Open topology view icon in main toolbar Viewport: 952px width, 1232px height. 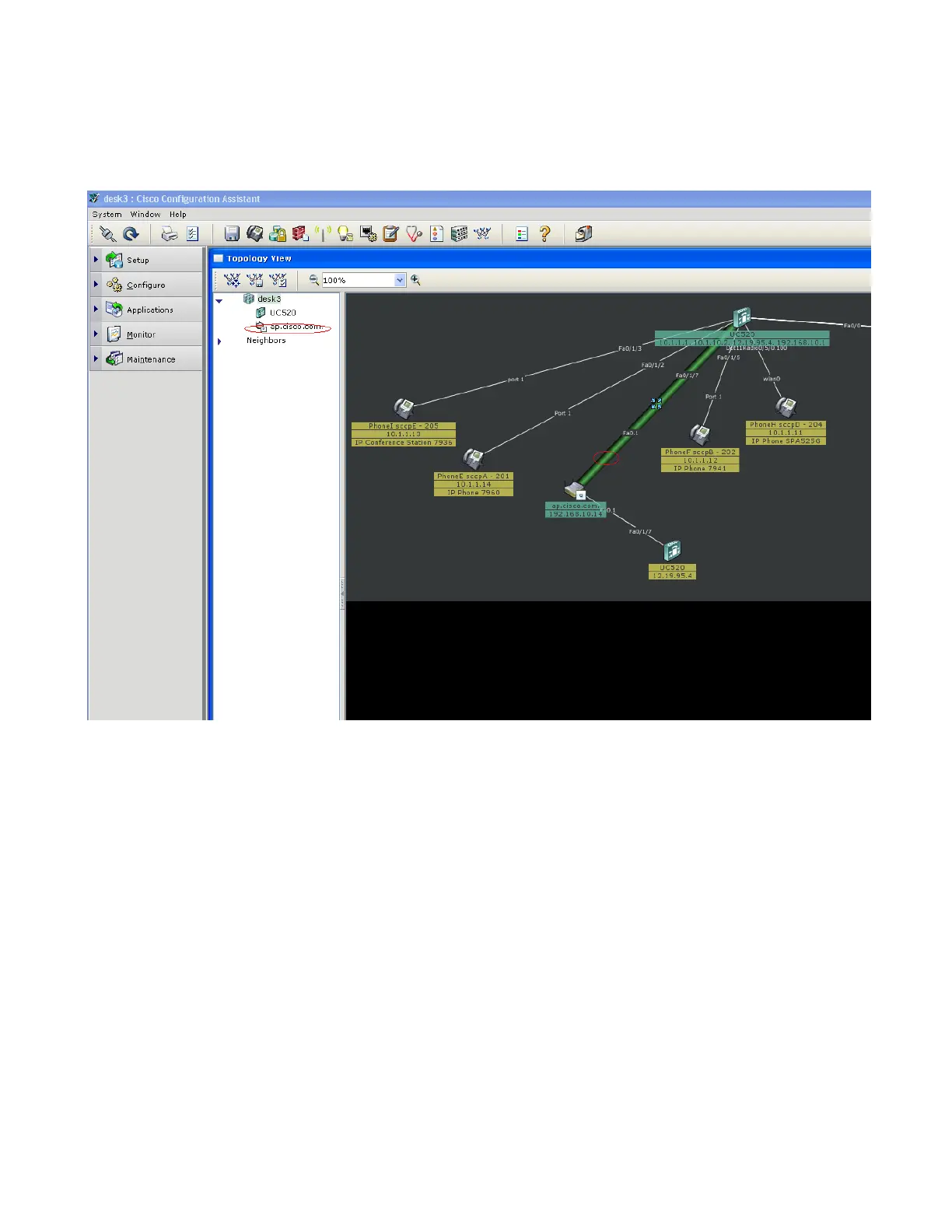[x=482, y=233]
